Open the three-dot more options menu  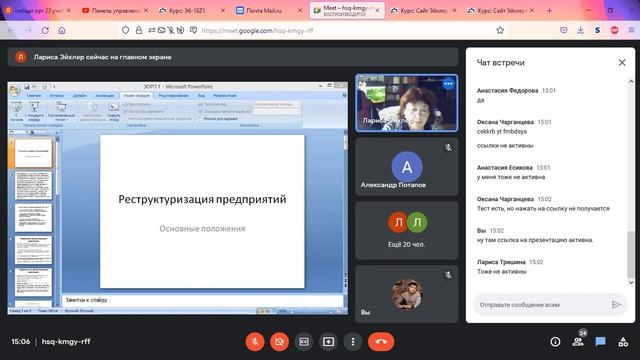coord(353,342)
